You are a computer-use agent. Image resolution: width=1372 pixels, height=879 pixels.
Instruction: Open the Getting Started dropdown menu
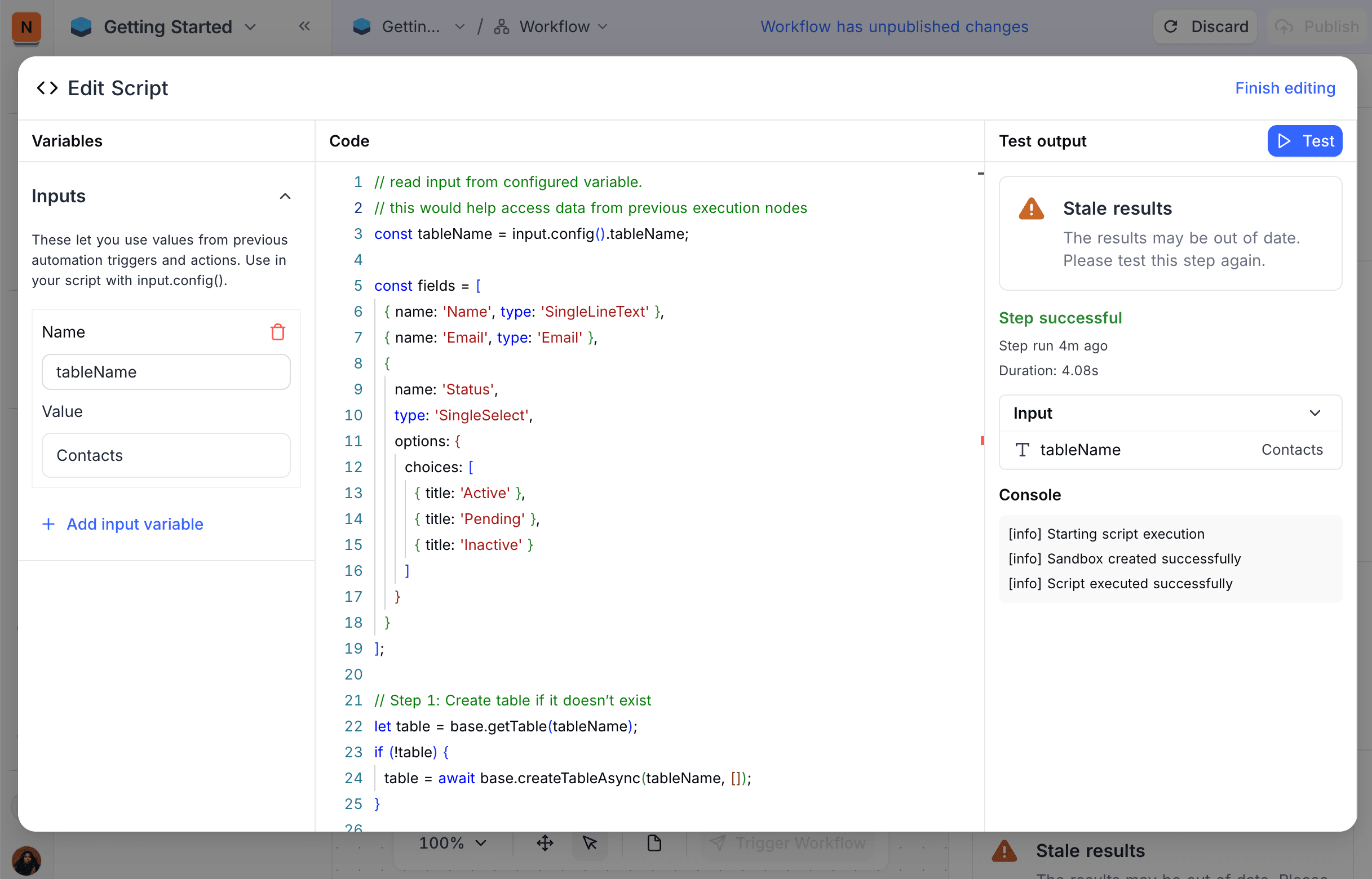pos(250,27)
